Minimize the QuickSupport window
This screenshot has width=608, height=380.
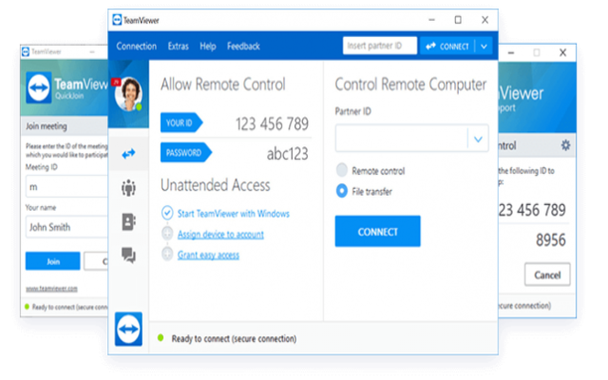[x=511, y=53]
